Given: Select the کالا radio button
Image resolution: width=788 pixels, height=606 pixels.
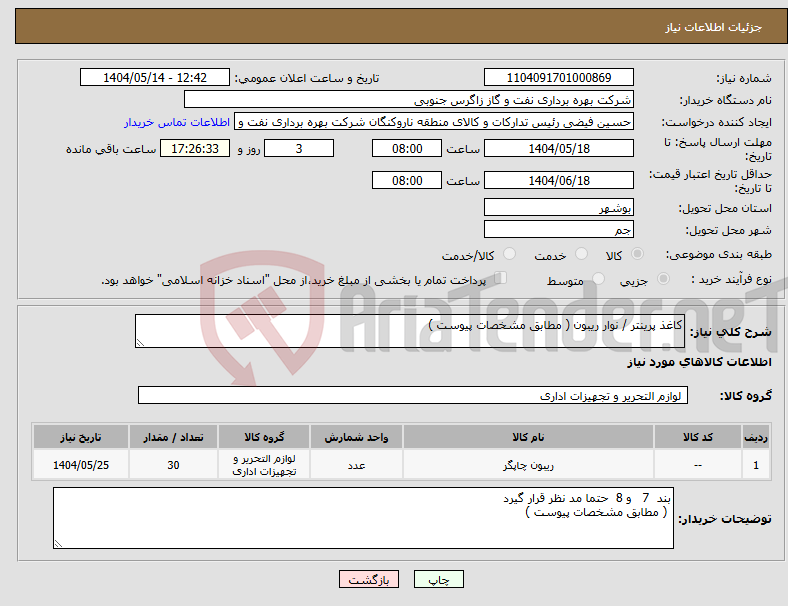Looking at the screenshot, I should click(x=637, y=254).
